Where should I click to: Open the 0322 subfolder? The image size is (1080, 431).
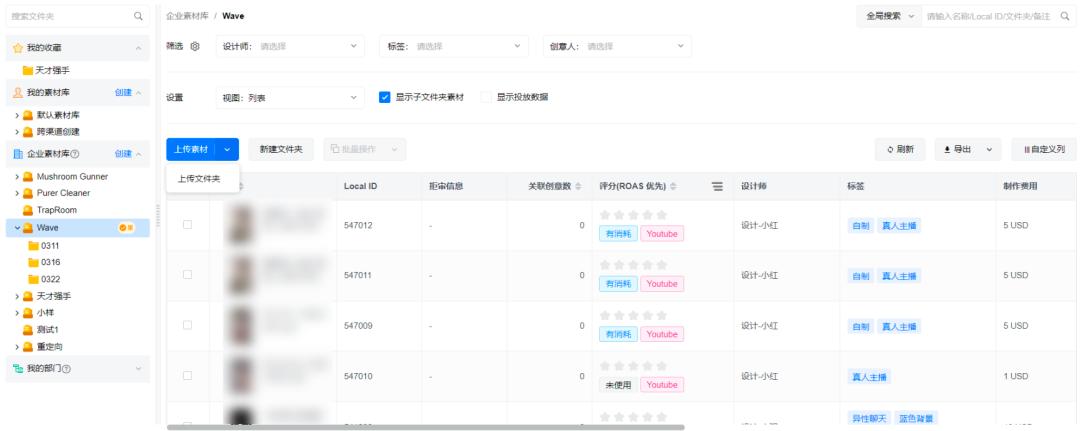(x=50, y=279)
